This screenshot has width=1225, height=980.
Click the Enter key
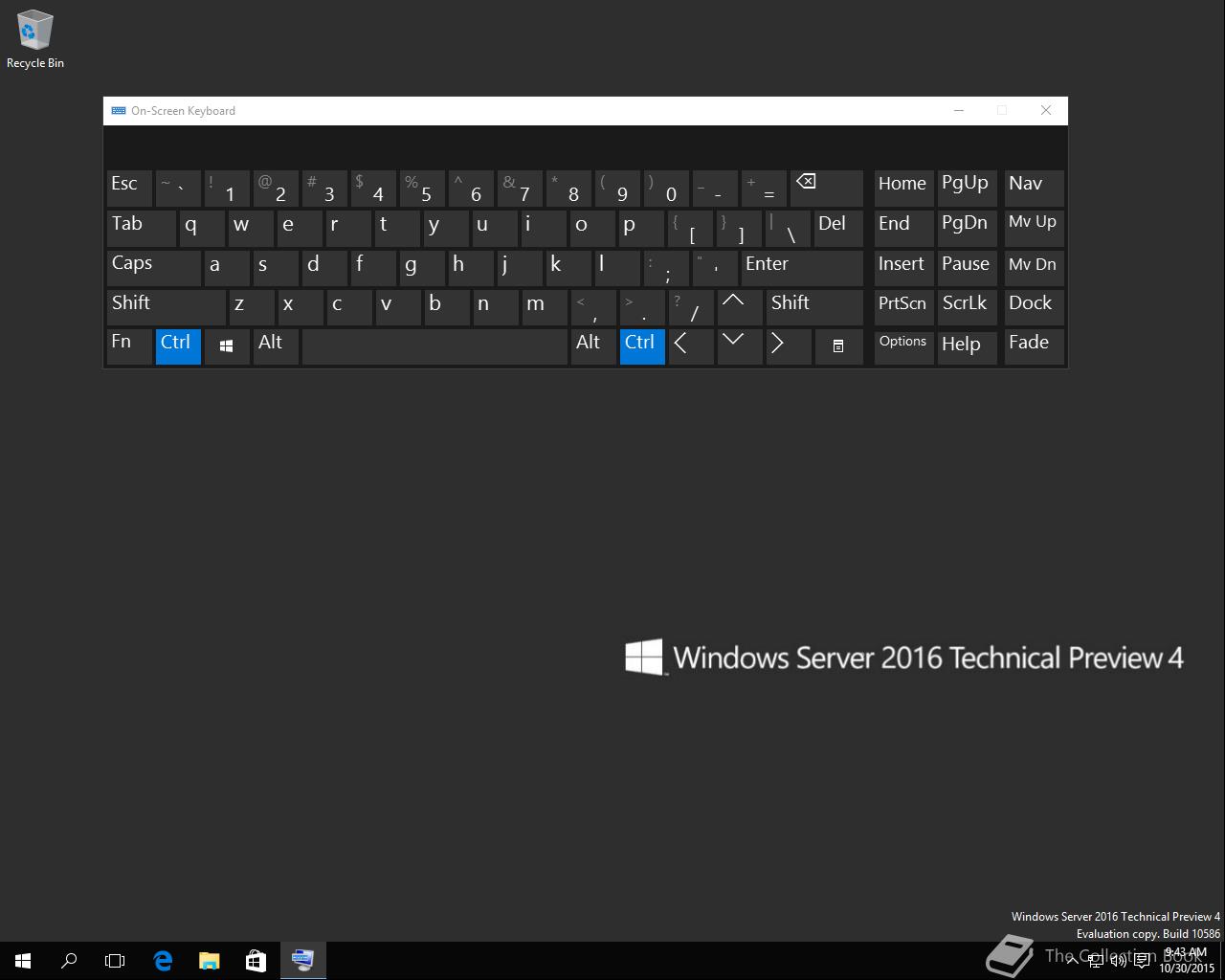click(x=802, y=268)
